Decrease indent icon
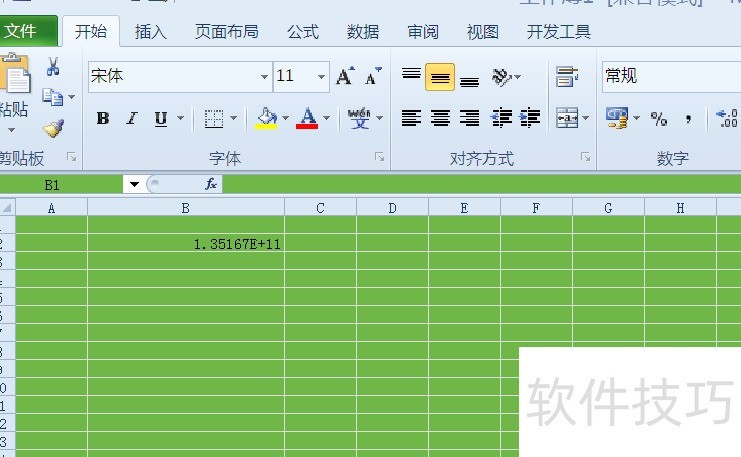Image resolution: width=741 pixels, height=457 pixels. (501, 118)
